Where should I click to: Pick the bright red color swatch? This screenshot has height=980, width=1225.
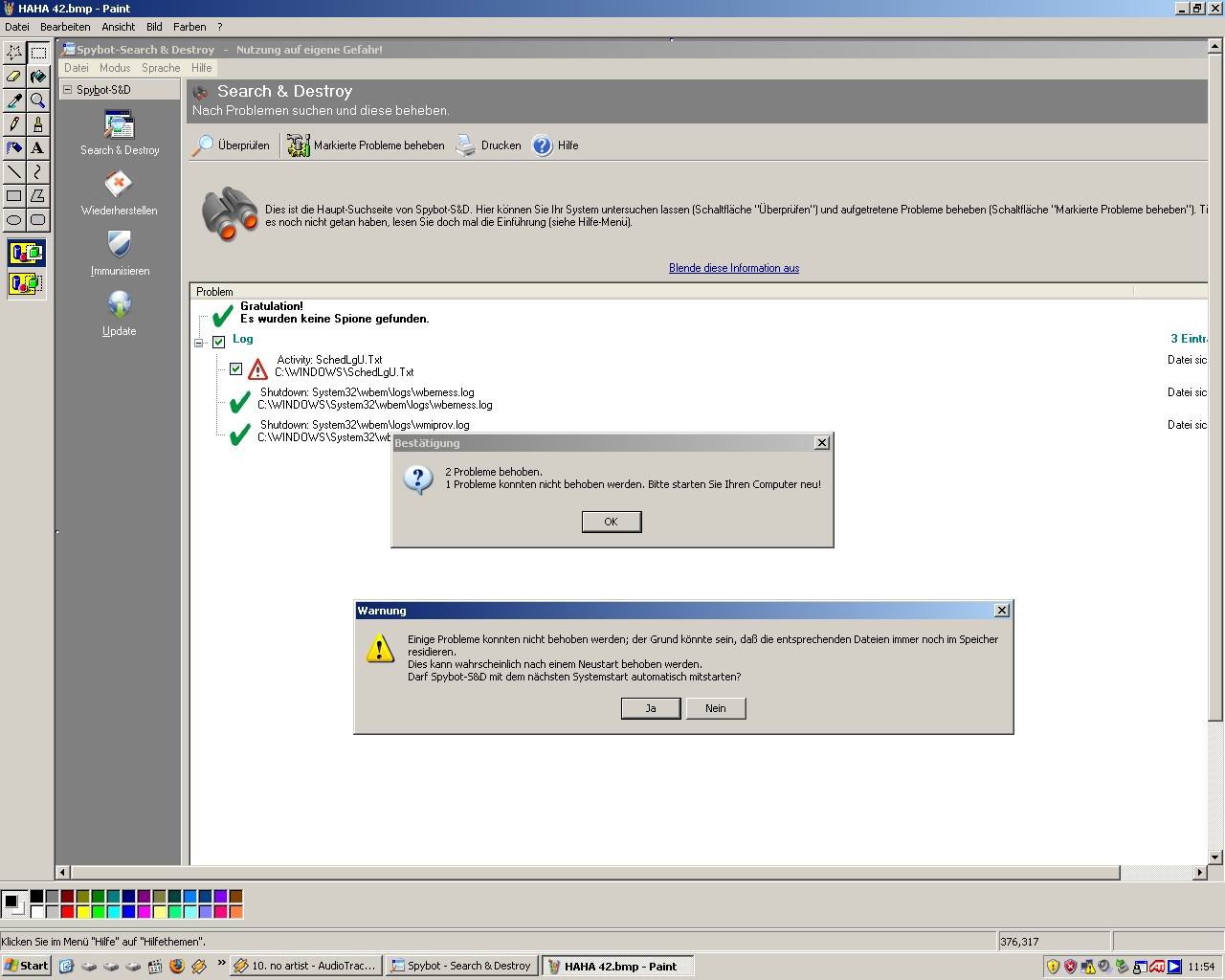click(x=67, y=912)
